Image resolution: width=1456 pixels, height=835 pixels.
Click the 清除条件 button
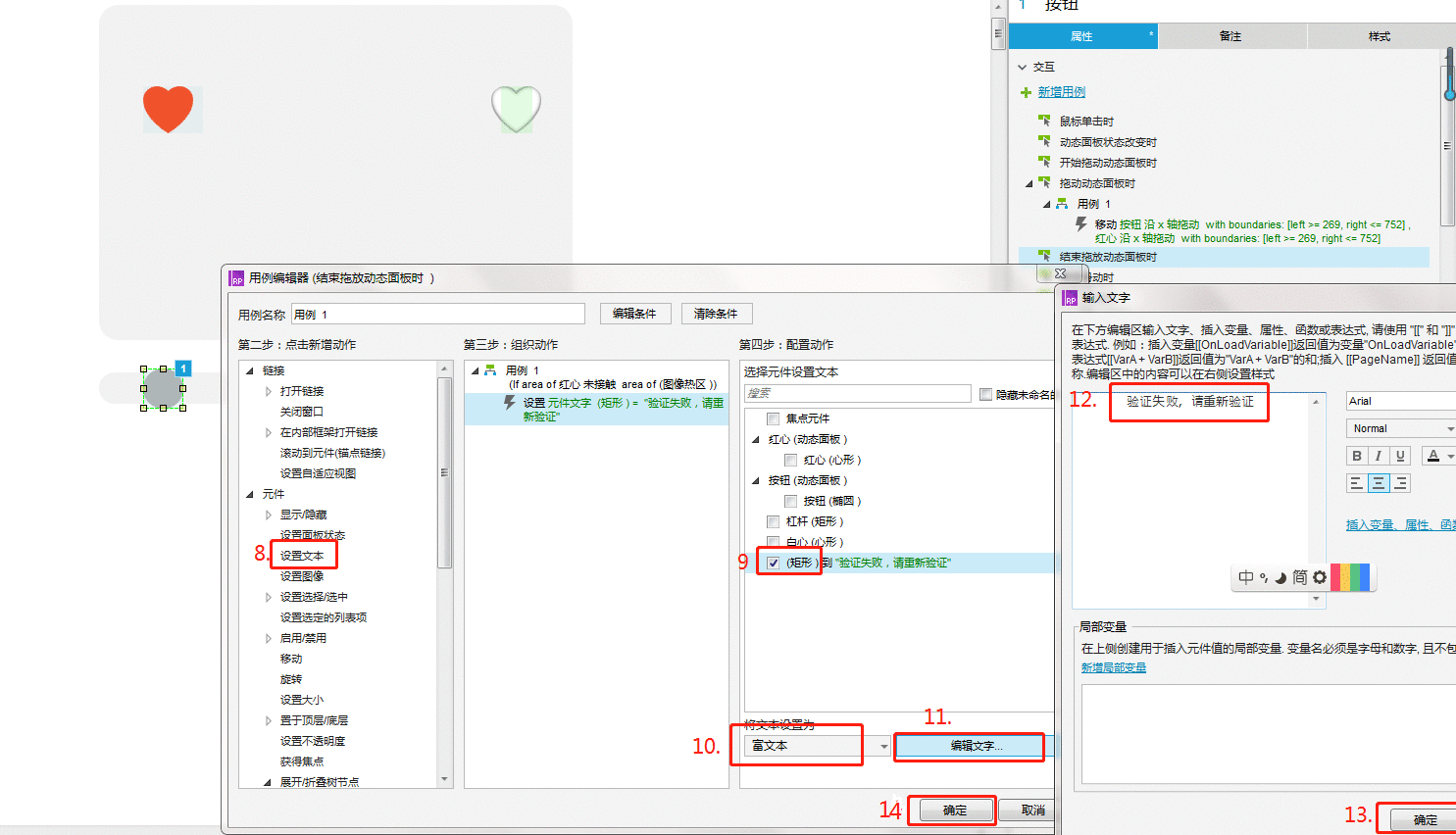[716, 314]
